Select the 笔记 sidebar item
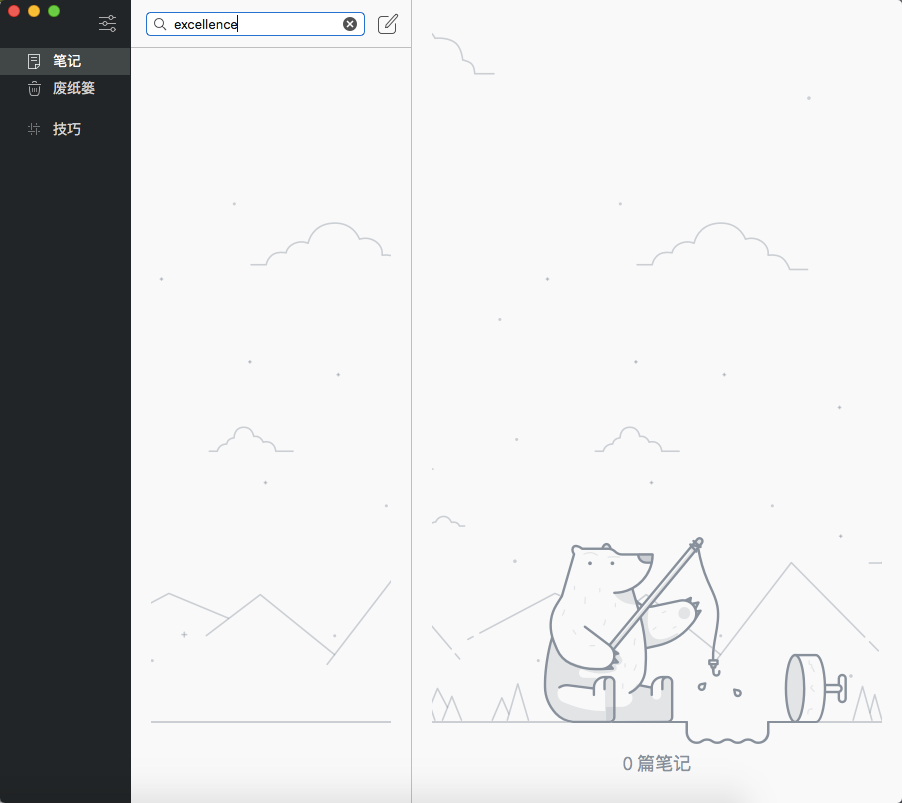This screenshot has width=902, height=803. pyautogui.click(x=65, y=61)
